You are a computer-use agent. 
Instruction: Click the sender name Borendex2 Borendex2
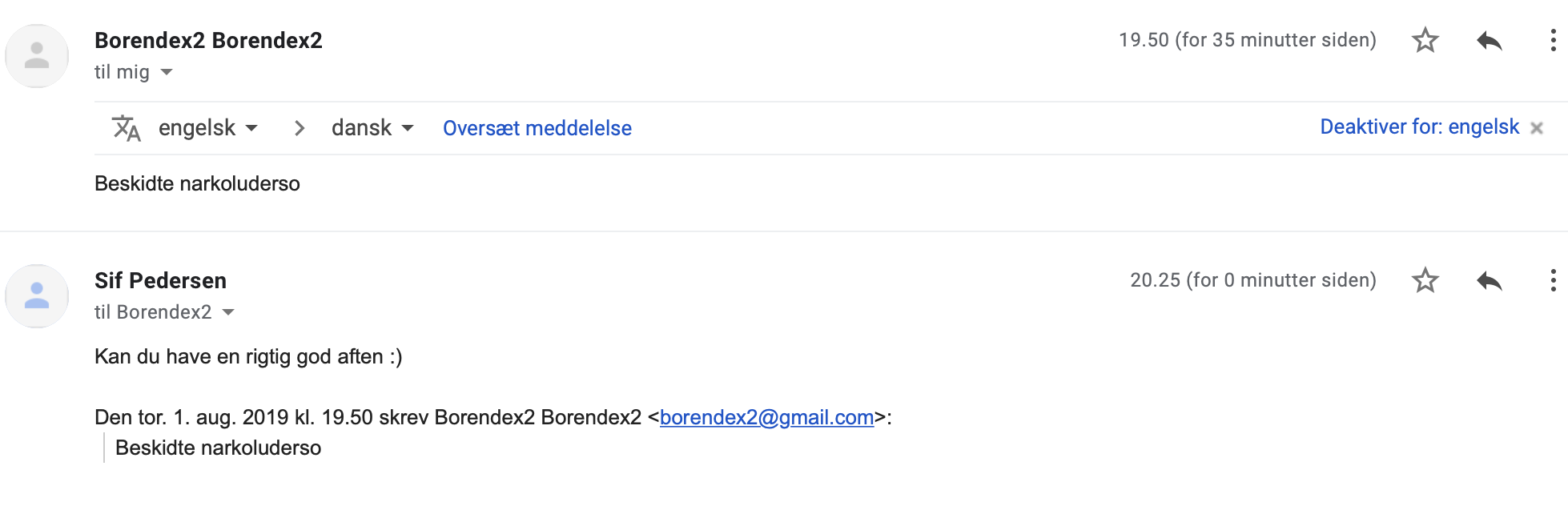(208, 40)
